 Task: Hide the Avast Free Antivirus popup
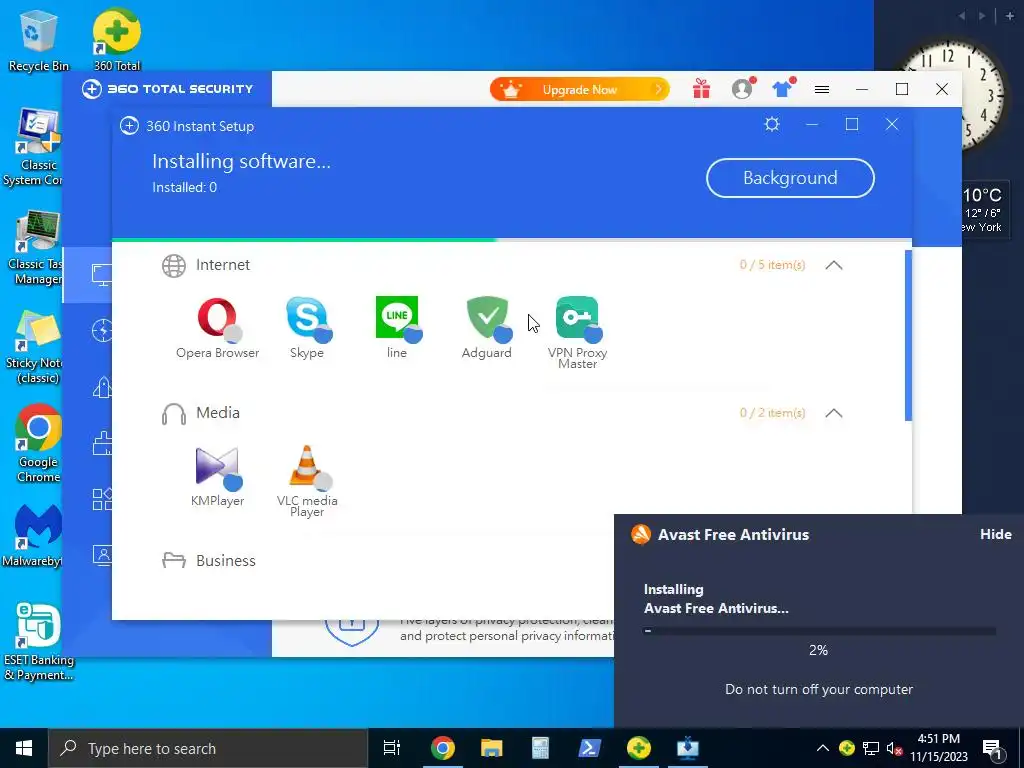point(996,534)
